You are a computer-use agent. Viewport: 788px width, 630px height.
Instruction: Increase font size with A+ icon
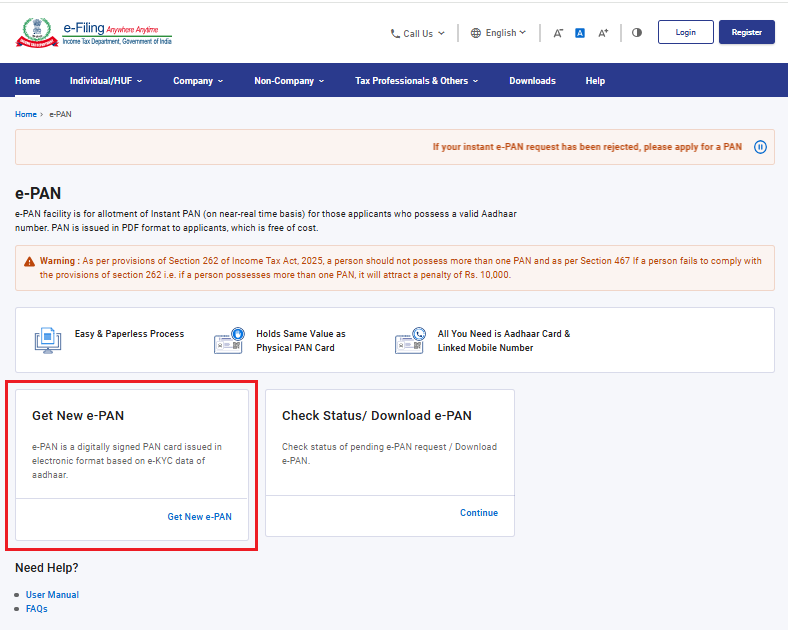pos(603,33)
